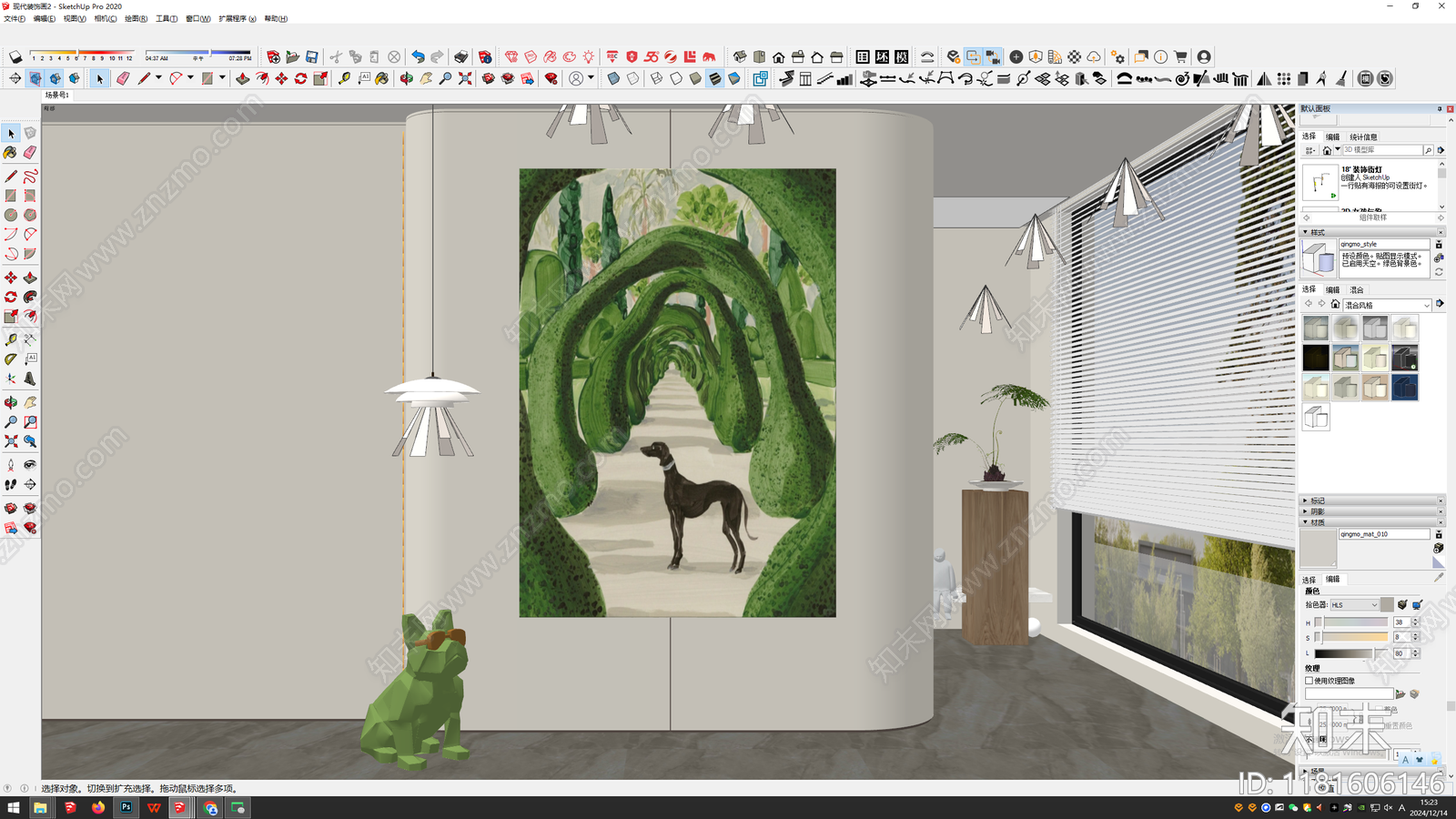This screenshot has height=819, width=1456.
Task: Click the current color swatch beside HLS
Action: [x=1387, y=605]
